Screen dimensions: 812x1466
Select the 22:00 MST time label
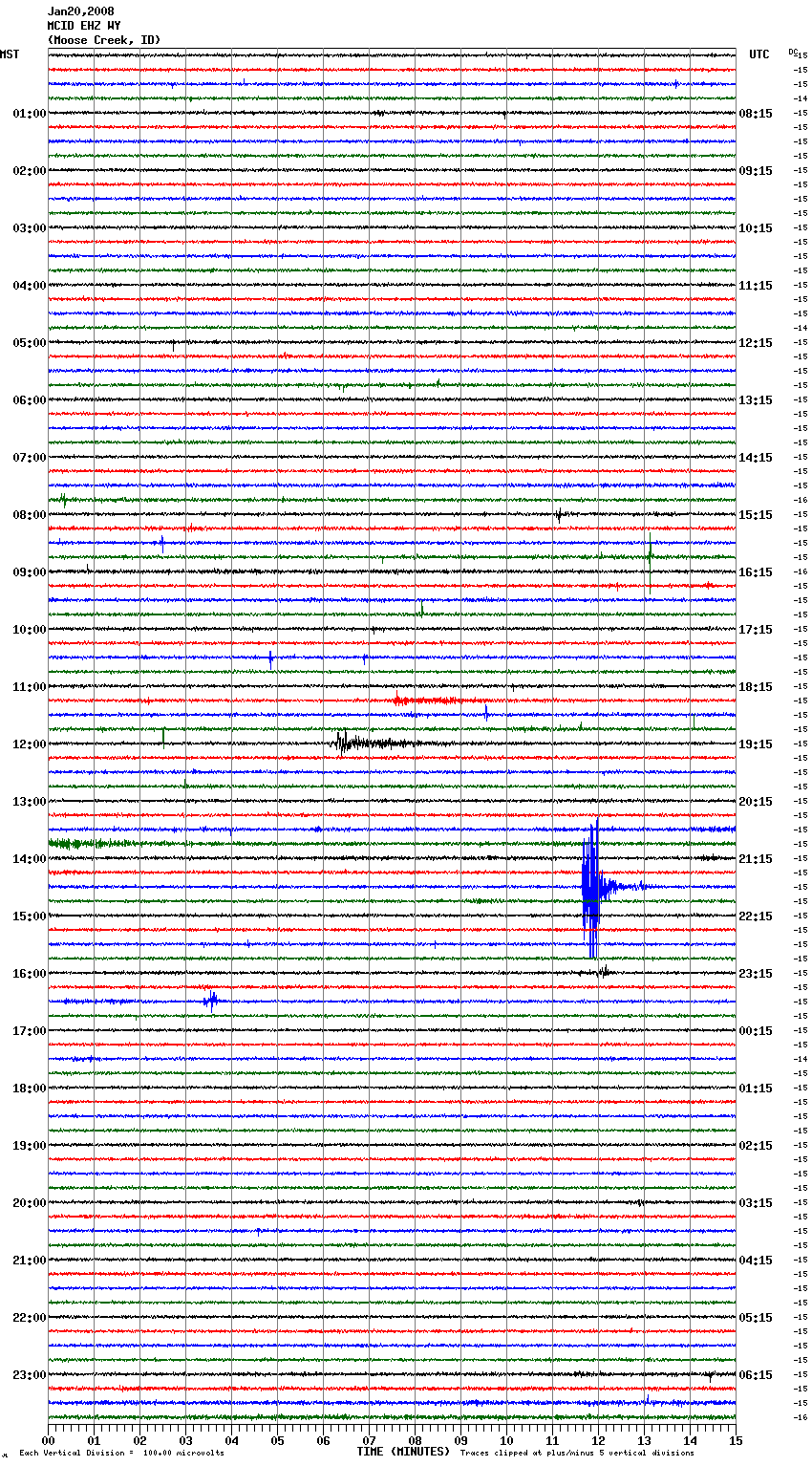click(x=30, y=1318)
